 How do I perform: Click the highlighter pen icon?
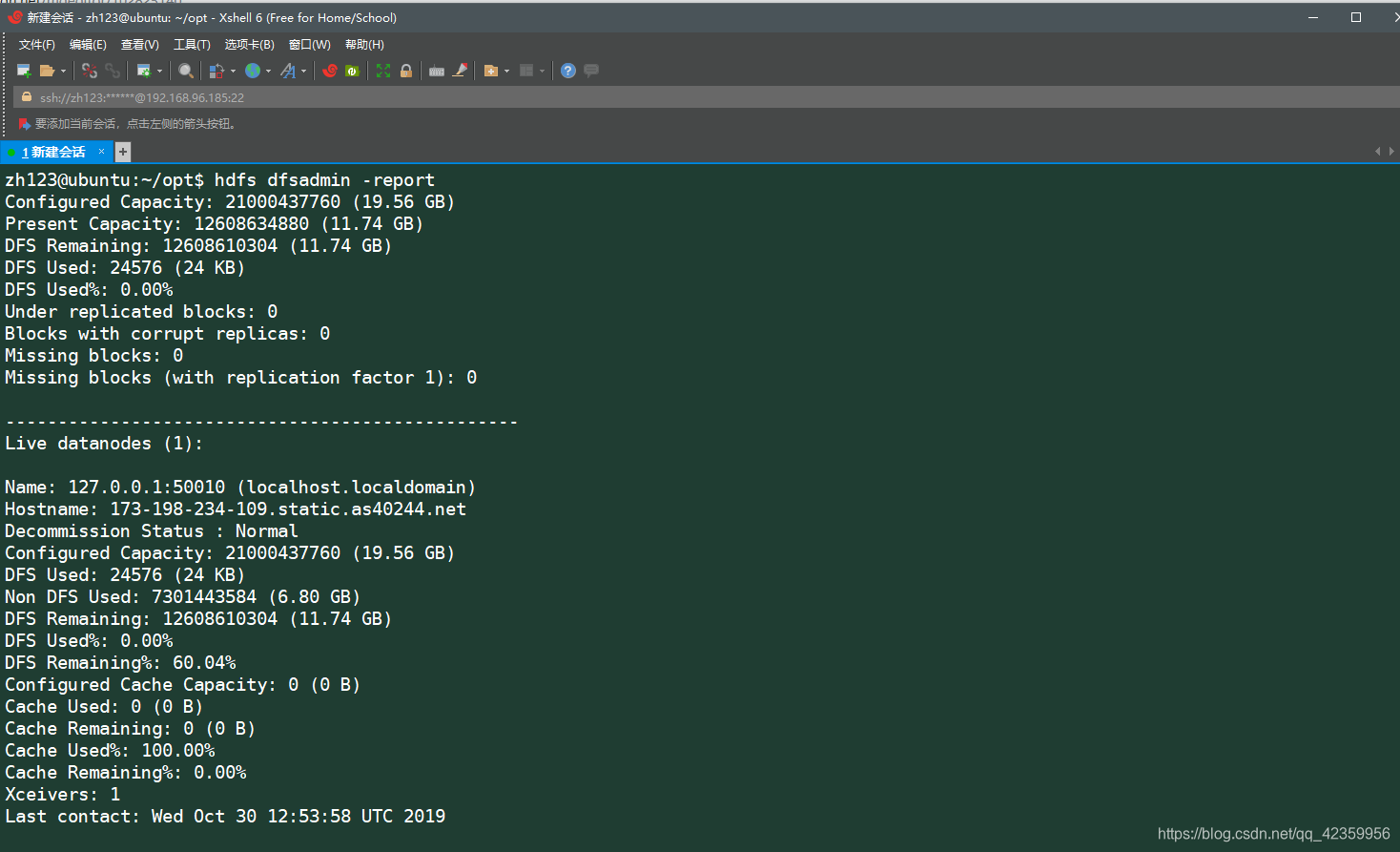[x=460, y=71]
